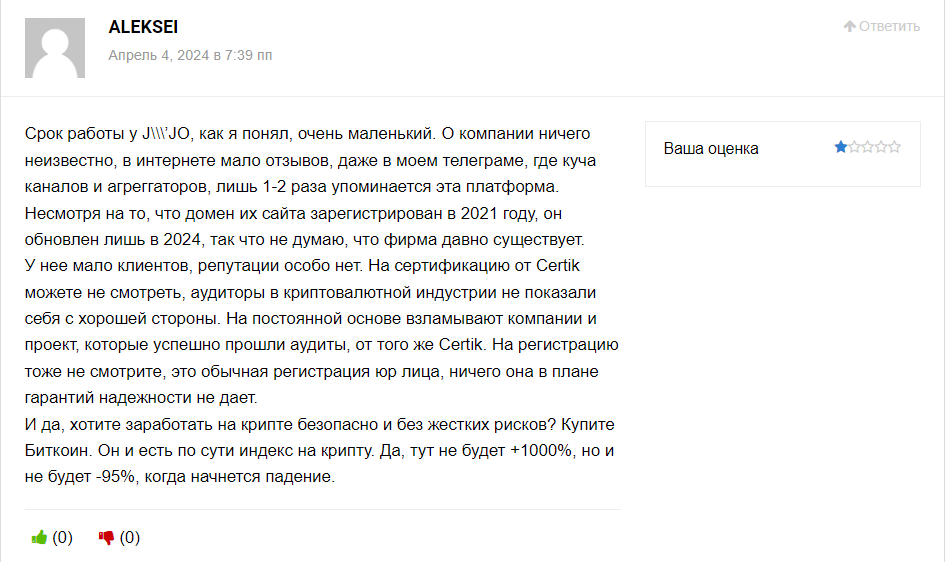946x562 pixels.
Task: Click the dislike counter next to thumbs down
Action: coord(130,537)
